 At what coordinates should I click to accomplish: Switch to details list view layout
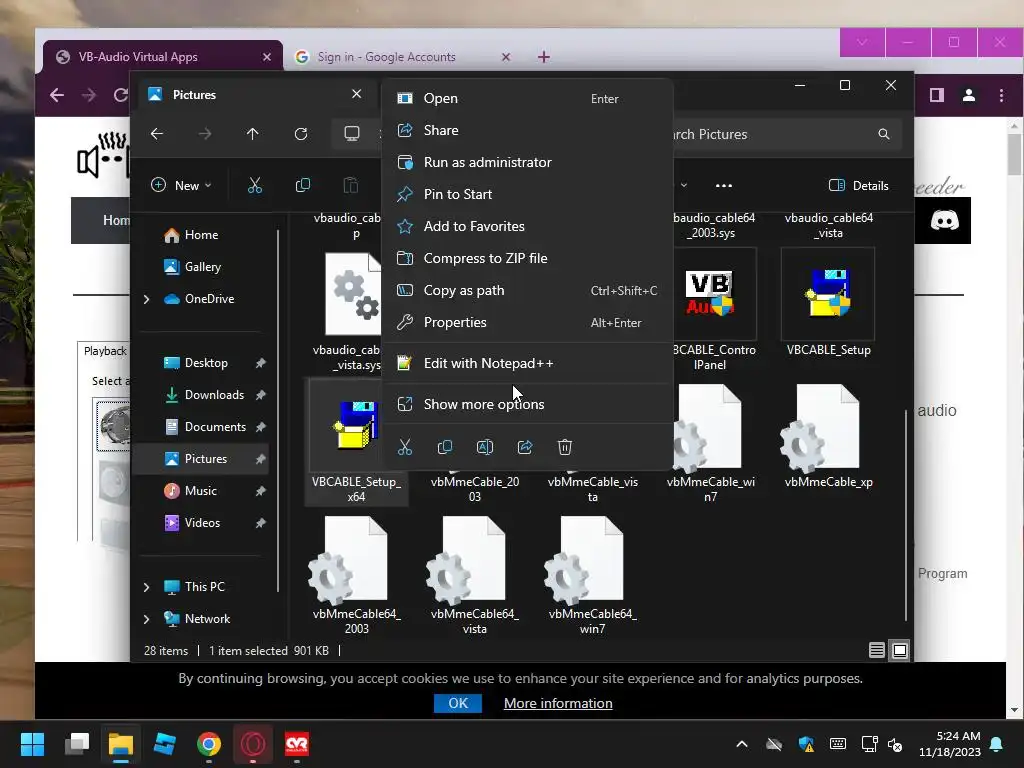(876, 650)
